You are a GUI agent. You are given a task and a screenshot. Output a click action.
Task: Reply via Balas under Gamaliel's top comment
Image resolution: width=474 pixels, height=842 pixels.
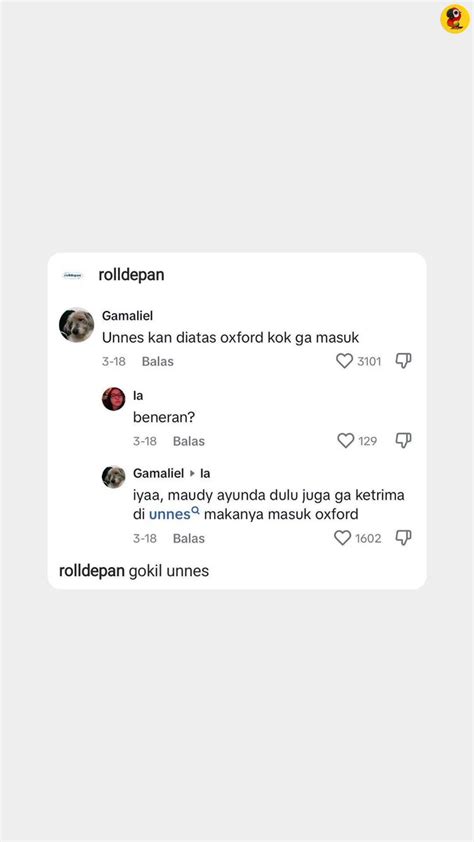pos(157,361)
